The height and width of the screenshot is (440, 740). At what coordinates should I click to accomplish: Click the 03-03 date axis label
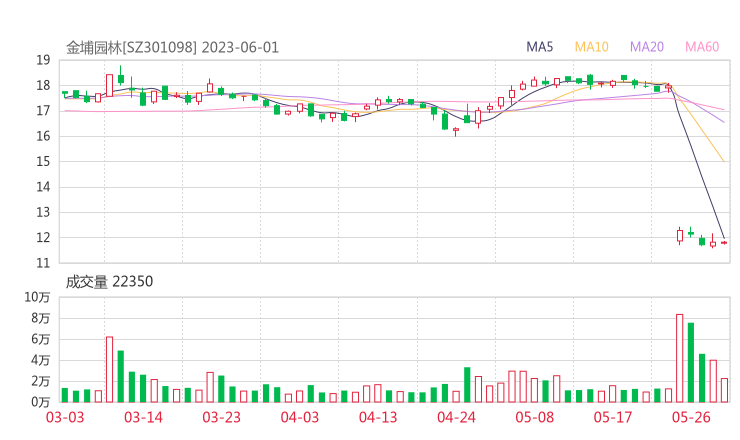click(65, 417)
